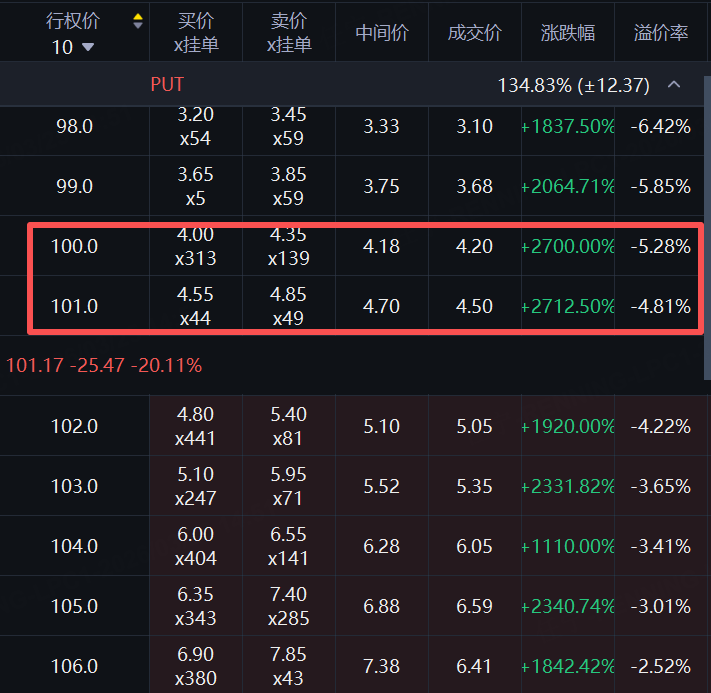The width and height of the screenshot is (711, 693).
Task: Click the 买价 x挂单 column header
Action: click(196, 33)
